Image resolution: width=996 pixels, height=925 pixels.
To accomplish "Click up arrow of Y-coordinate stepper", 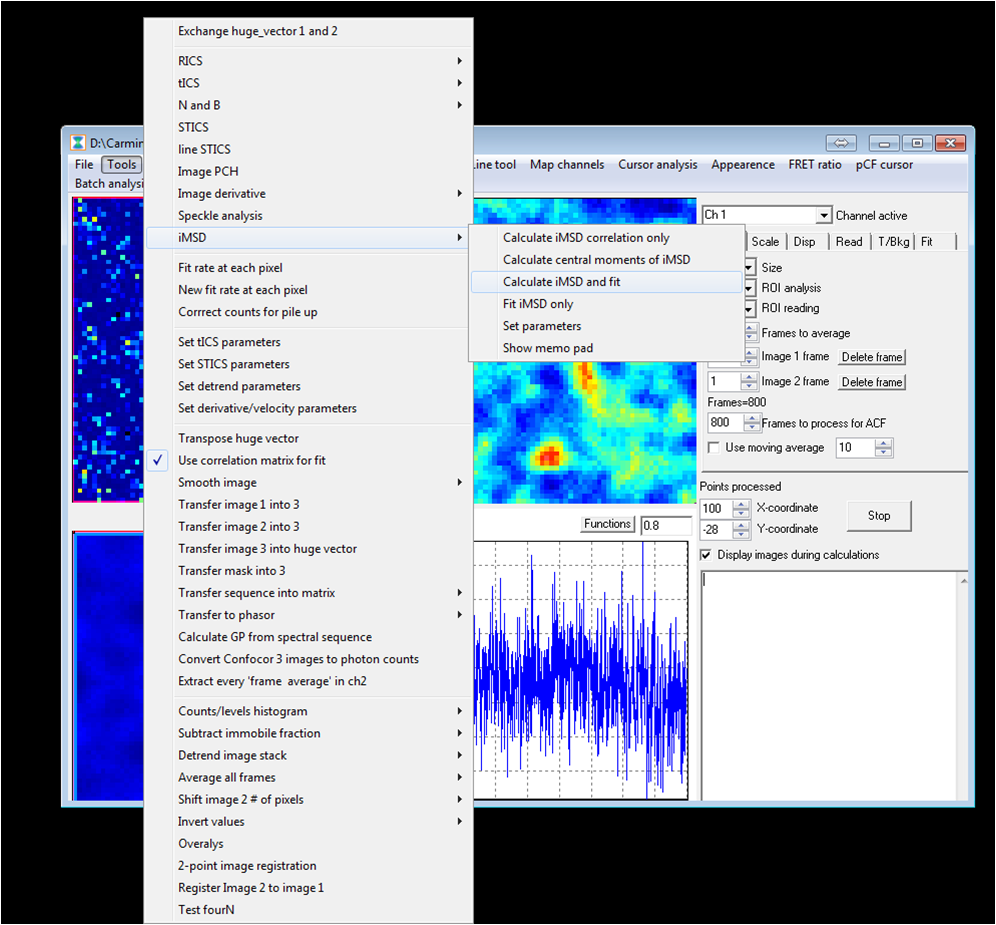I will coord(740,523).
